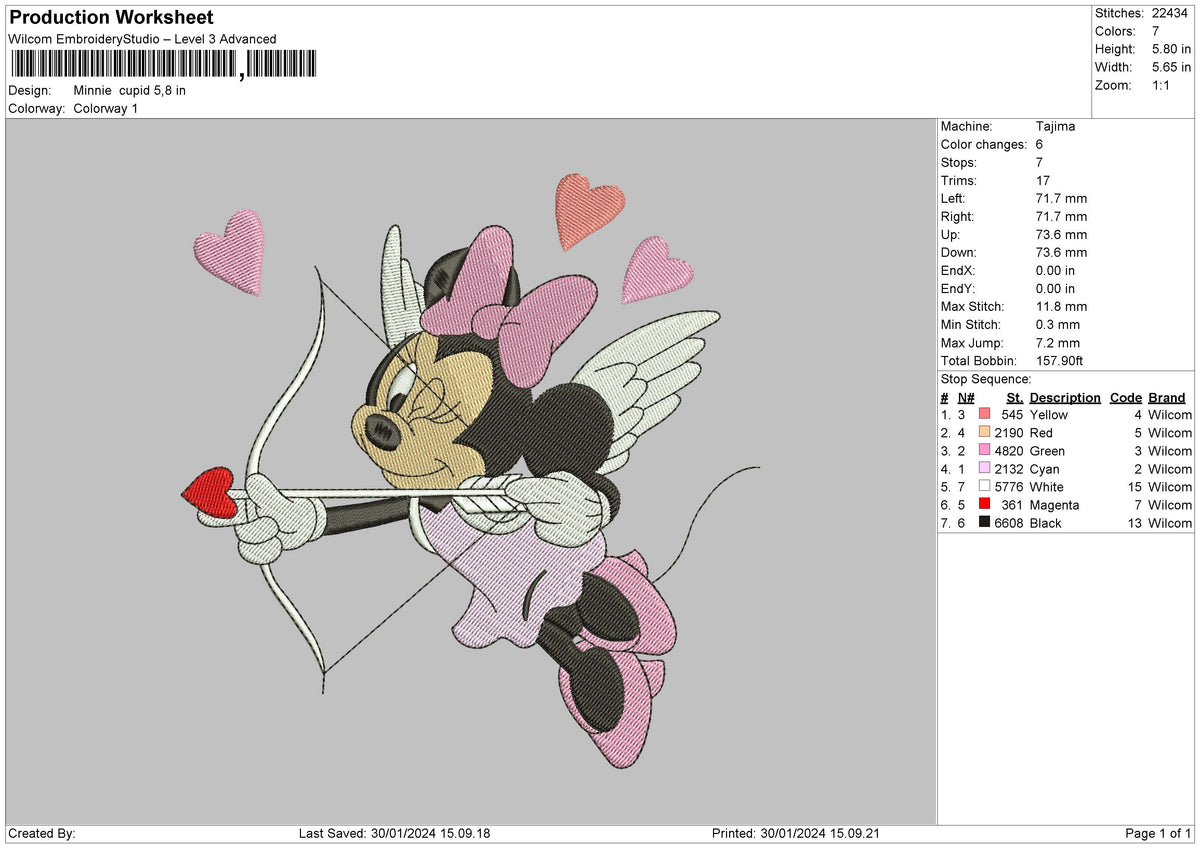Select the "Color changes:" label
This screenshot has width=1200, height=848.
pyautogui.click(x=984, y=145)
